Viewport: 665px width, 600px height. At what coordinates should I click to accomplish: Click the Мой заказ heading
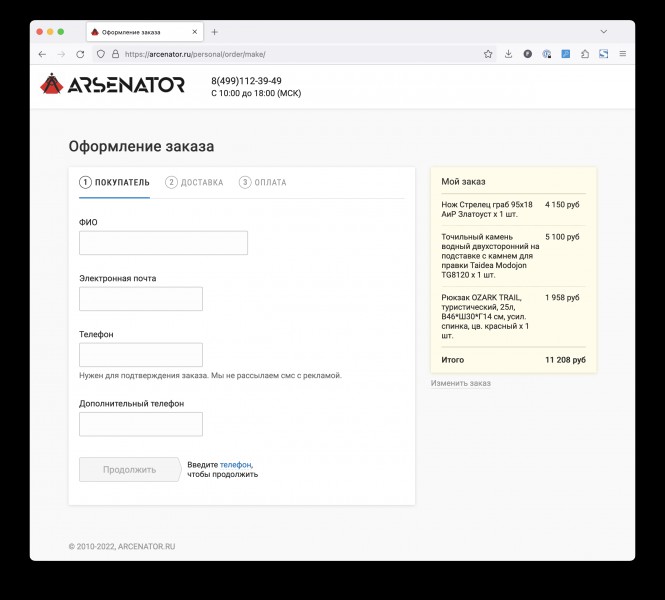pyautogui.click(x=463, y=181)
